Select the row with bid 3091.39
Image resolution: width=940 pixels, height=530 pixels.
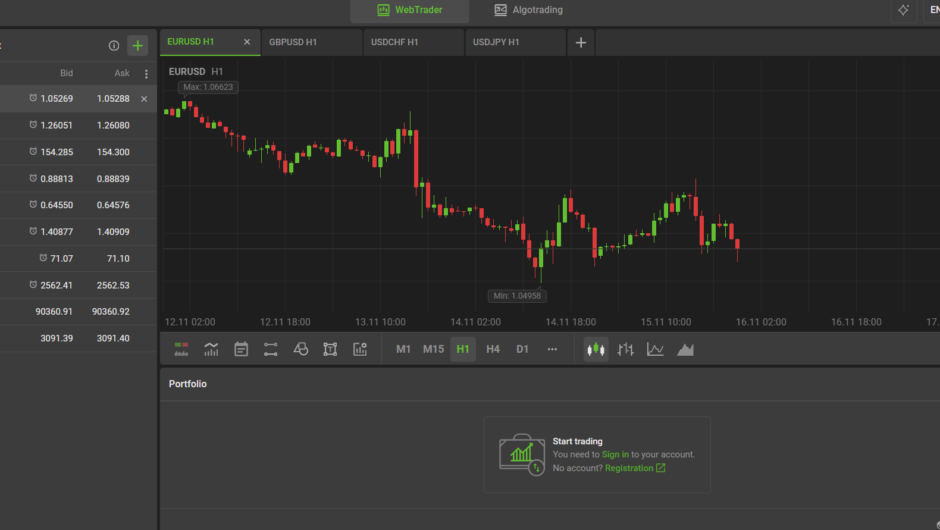coord(78,338)
